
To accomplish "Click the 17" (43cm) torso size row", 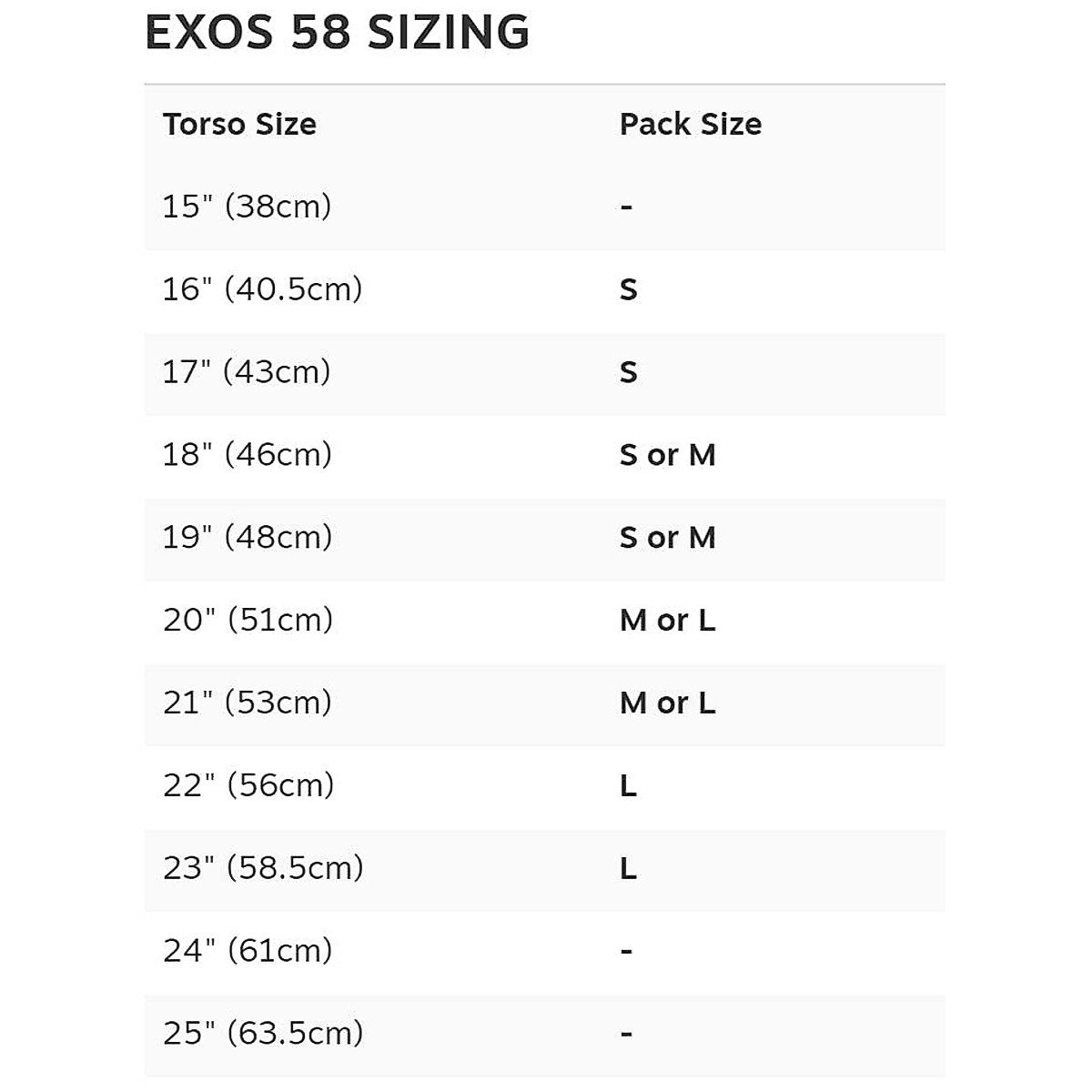I will (247, 372).
